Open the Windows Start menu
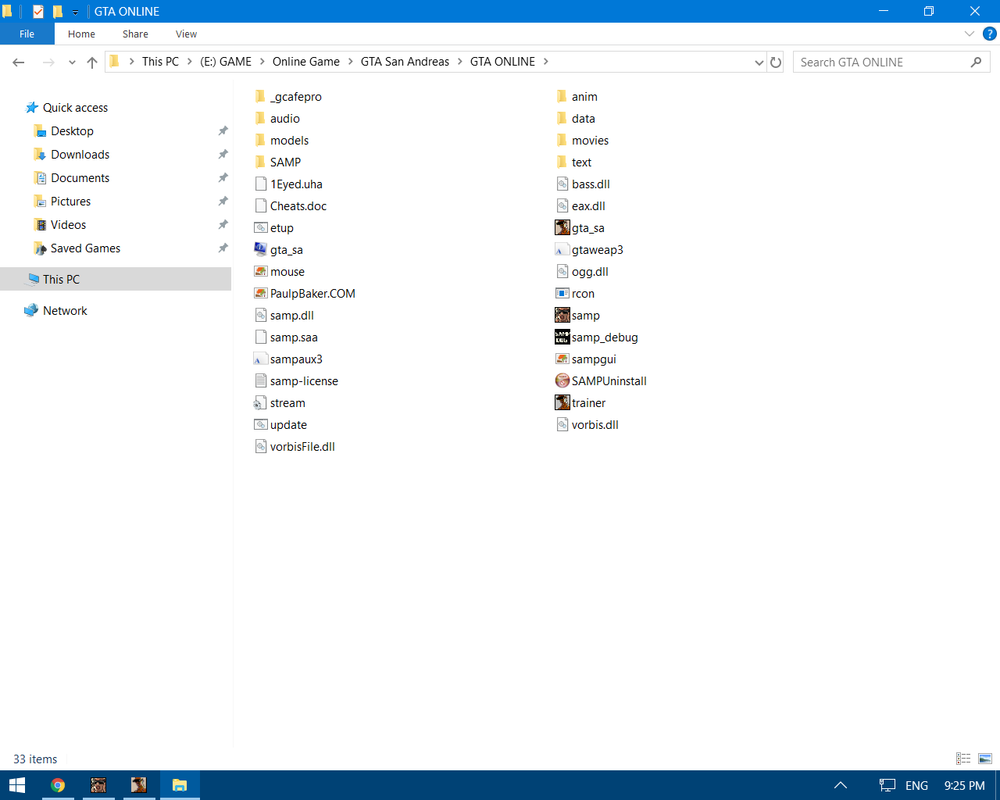The height and width of the screenshot is (800, 1000). tap(17, 785)
